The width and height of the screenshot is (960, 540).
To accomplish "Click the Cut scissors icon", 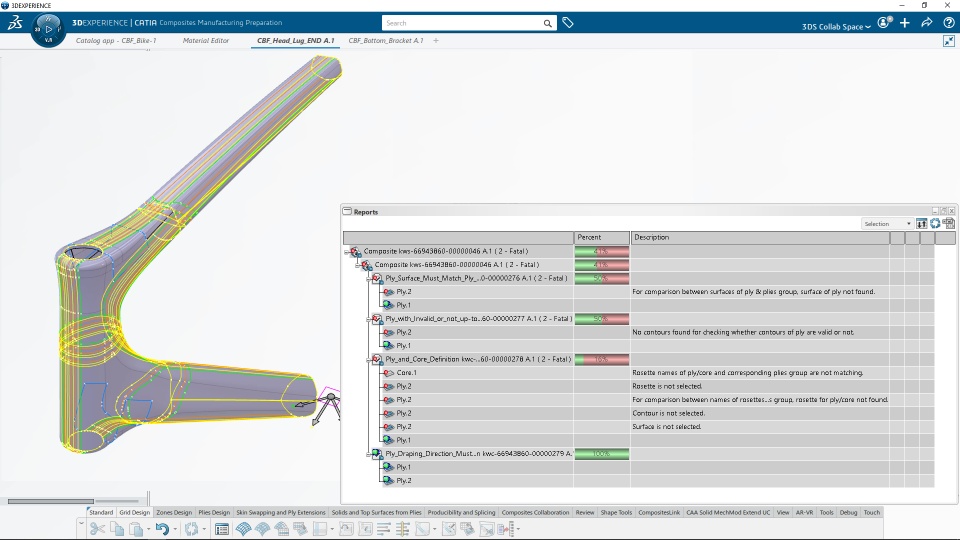I will 97,529.
